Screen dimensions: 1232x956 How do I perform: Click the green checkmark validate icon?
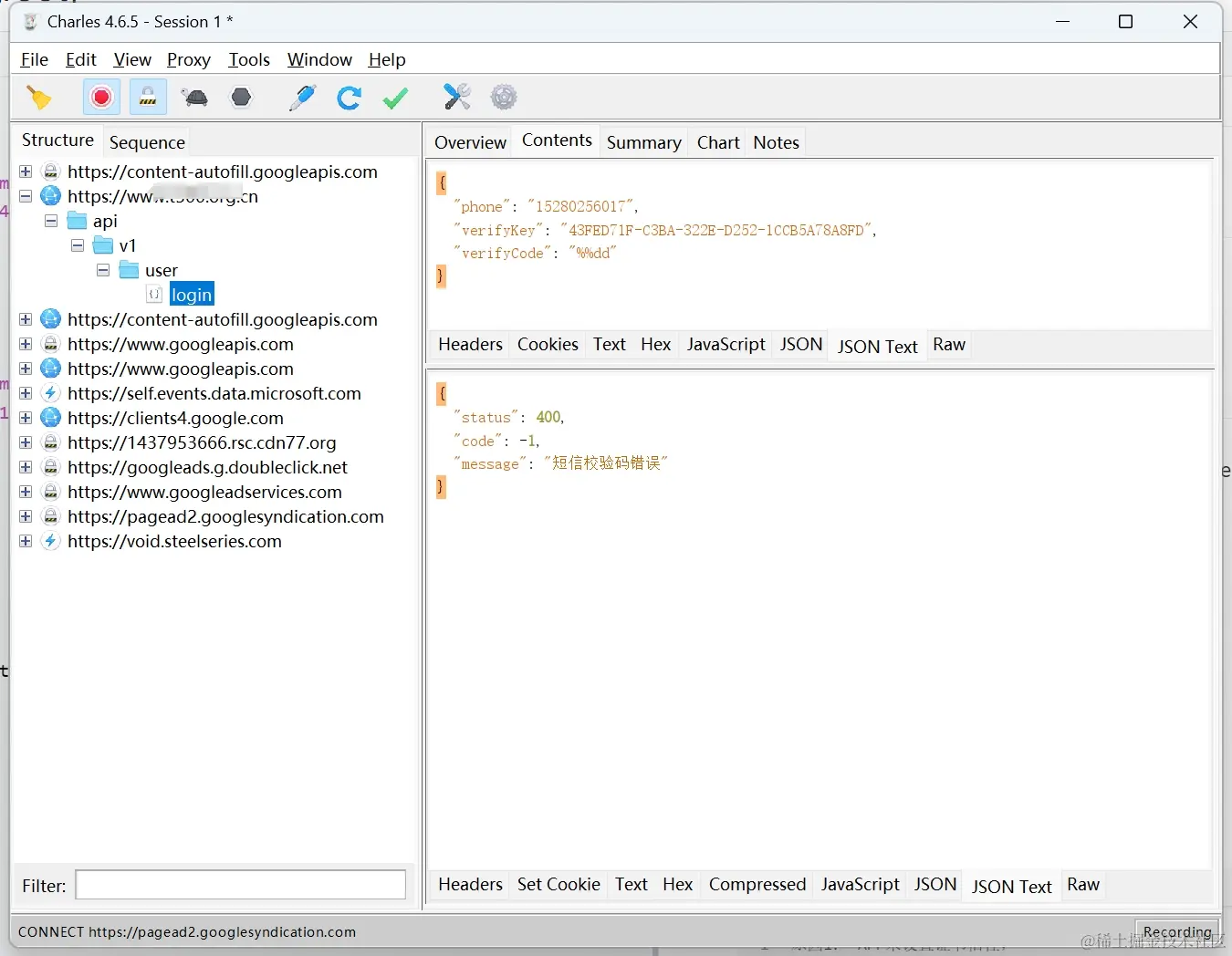coord(395,98)
